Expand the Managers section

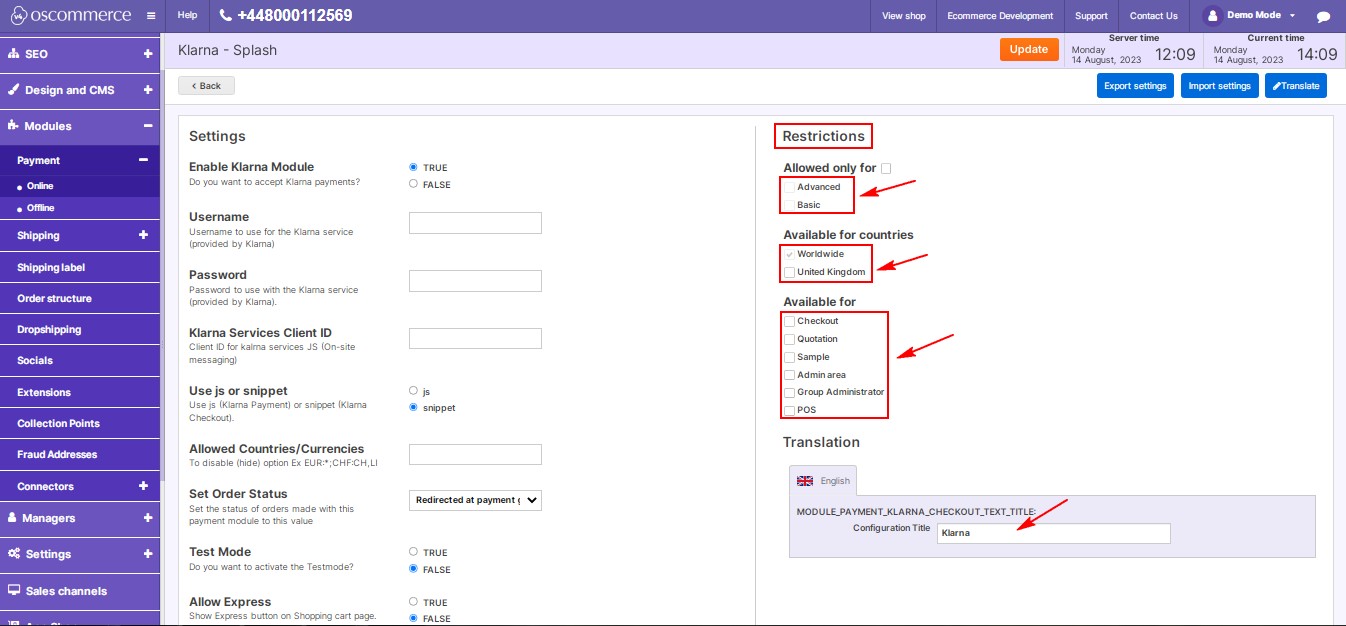click(147, 518)
